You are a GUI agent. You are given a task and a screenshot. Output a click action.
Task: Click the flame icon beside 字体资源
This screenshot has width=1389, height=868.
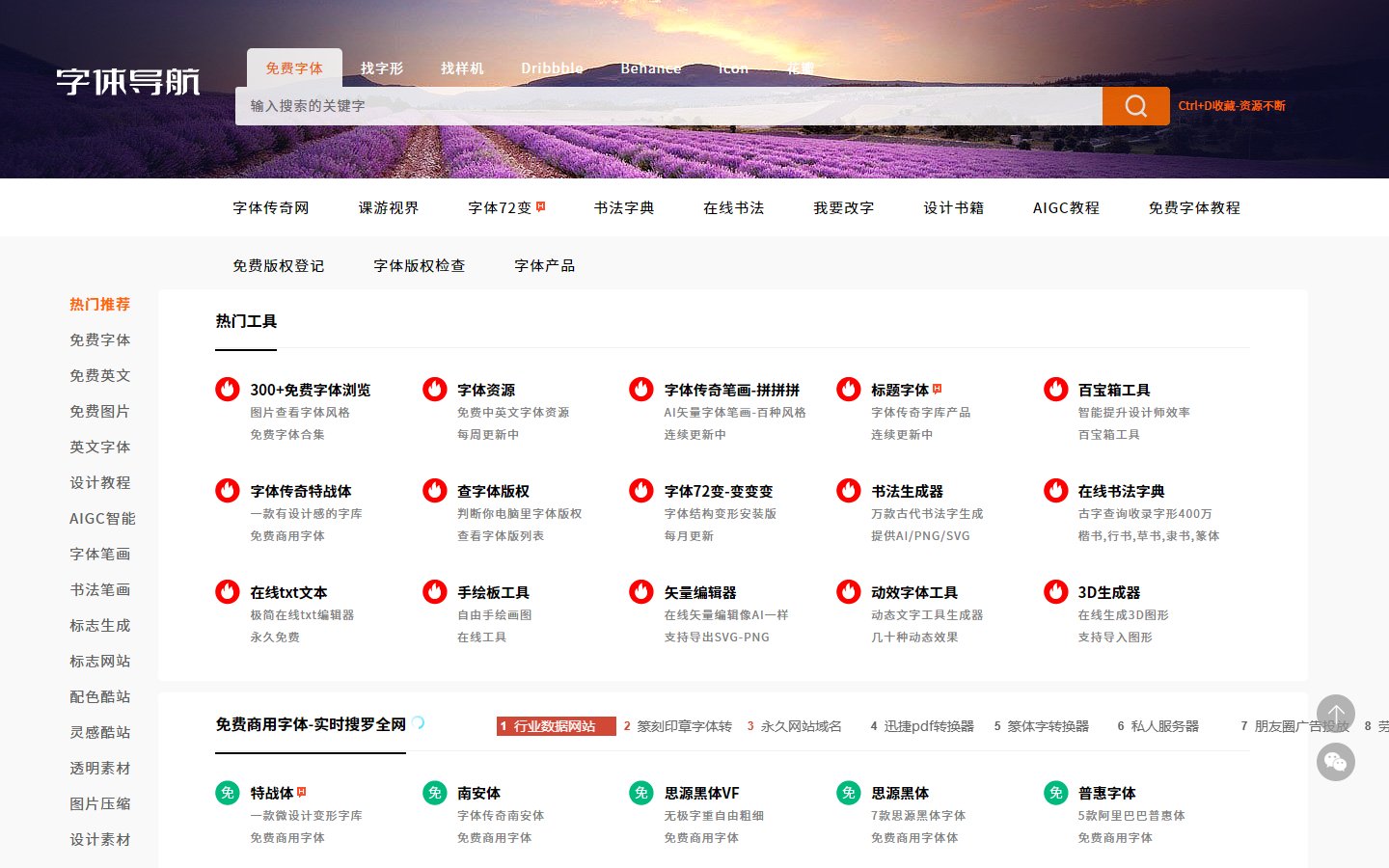pos(435,390)
